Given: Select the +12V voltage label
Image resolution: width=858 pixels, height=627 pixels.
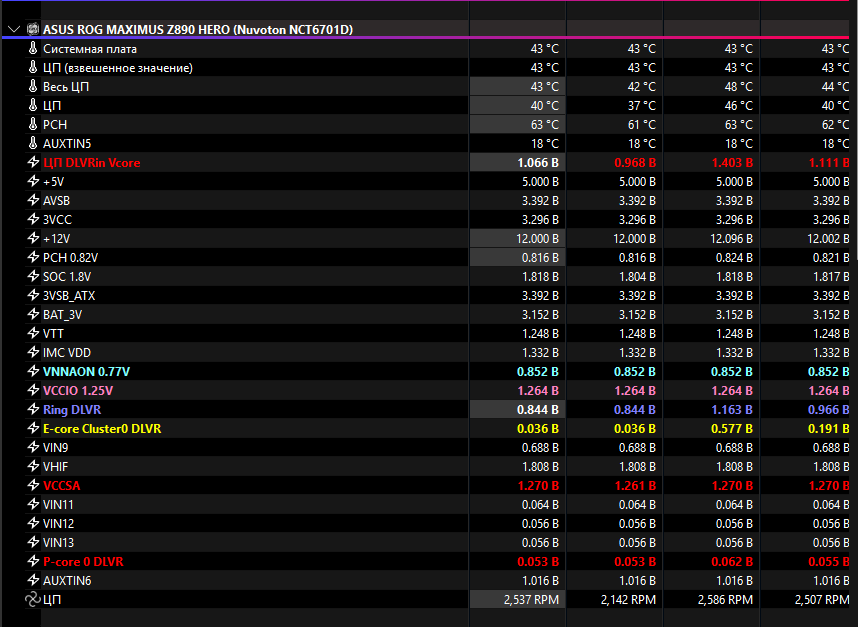Looking at the screenshot, I should [x=56, y=239].
